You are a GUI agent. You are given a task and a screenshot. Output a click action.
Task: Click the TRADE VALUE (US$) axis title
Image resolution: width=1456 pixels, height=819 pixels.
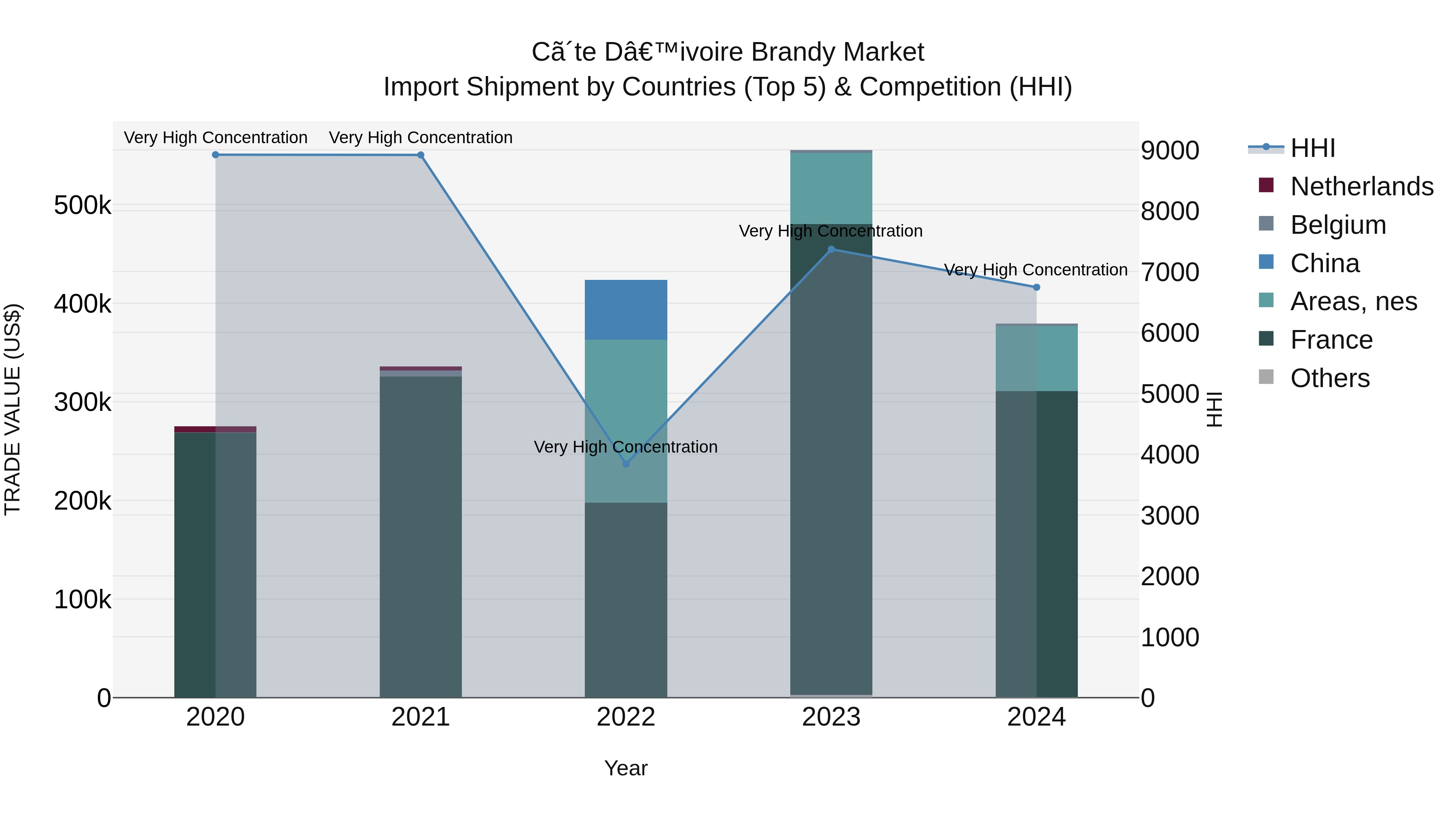point(13,409)
